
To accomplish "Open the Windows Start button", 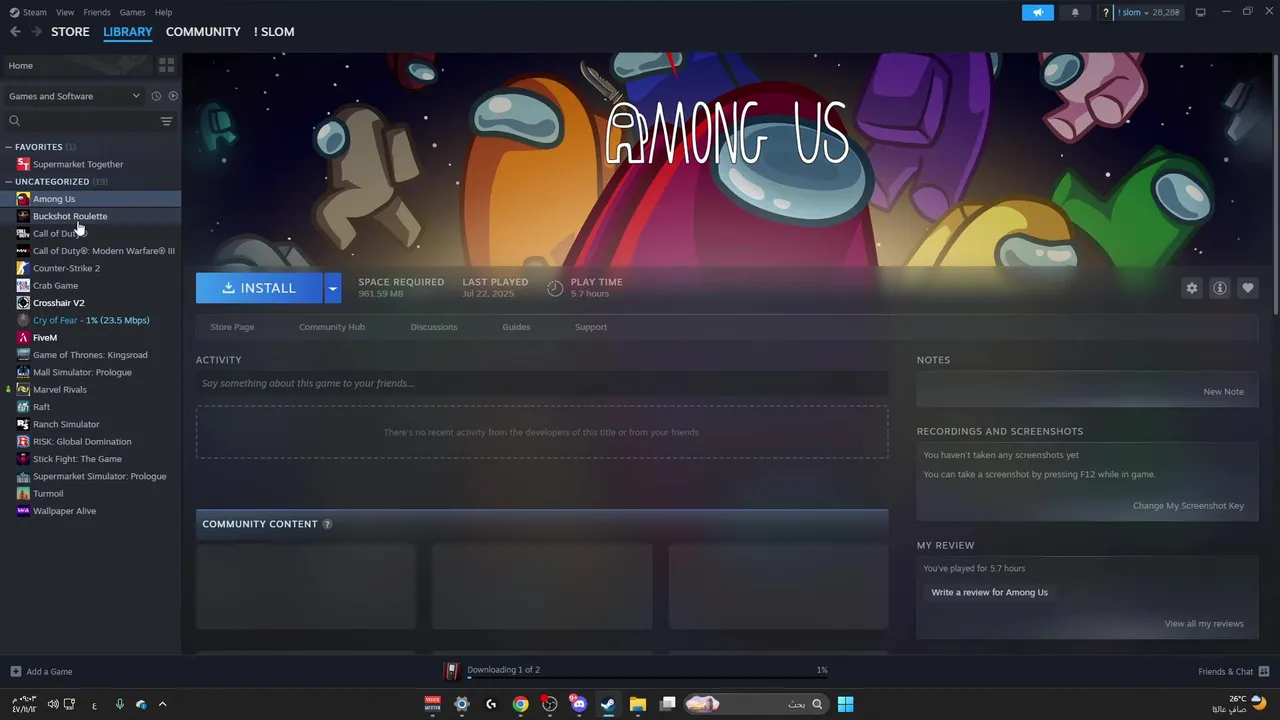I will [x=845, y=704].
